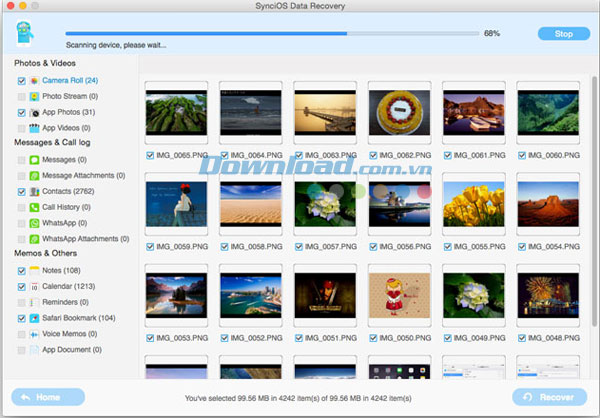Select the Safari Bookmark (104) category
The width and height of the screenshot is (600, 418).
[79, 318]
